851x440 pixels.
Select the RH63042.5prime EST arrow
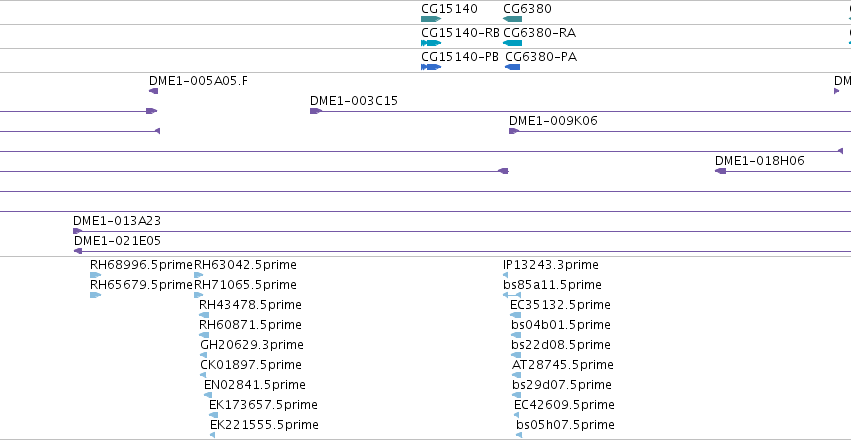(x=199, y=275)
